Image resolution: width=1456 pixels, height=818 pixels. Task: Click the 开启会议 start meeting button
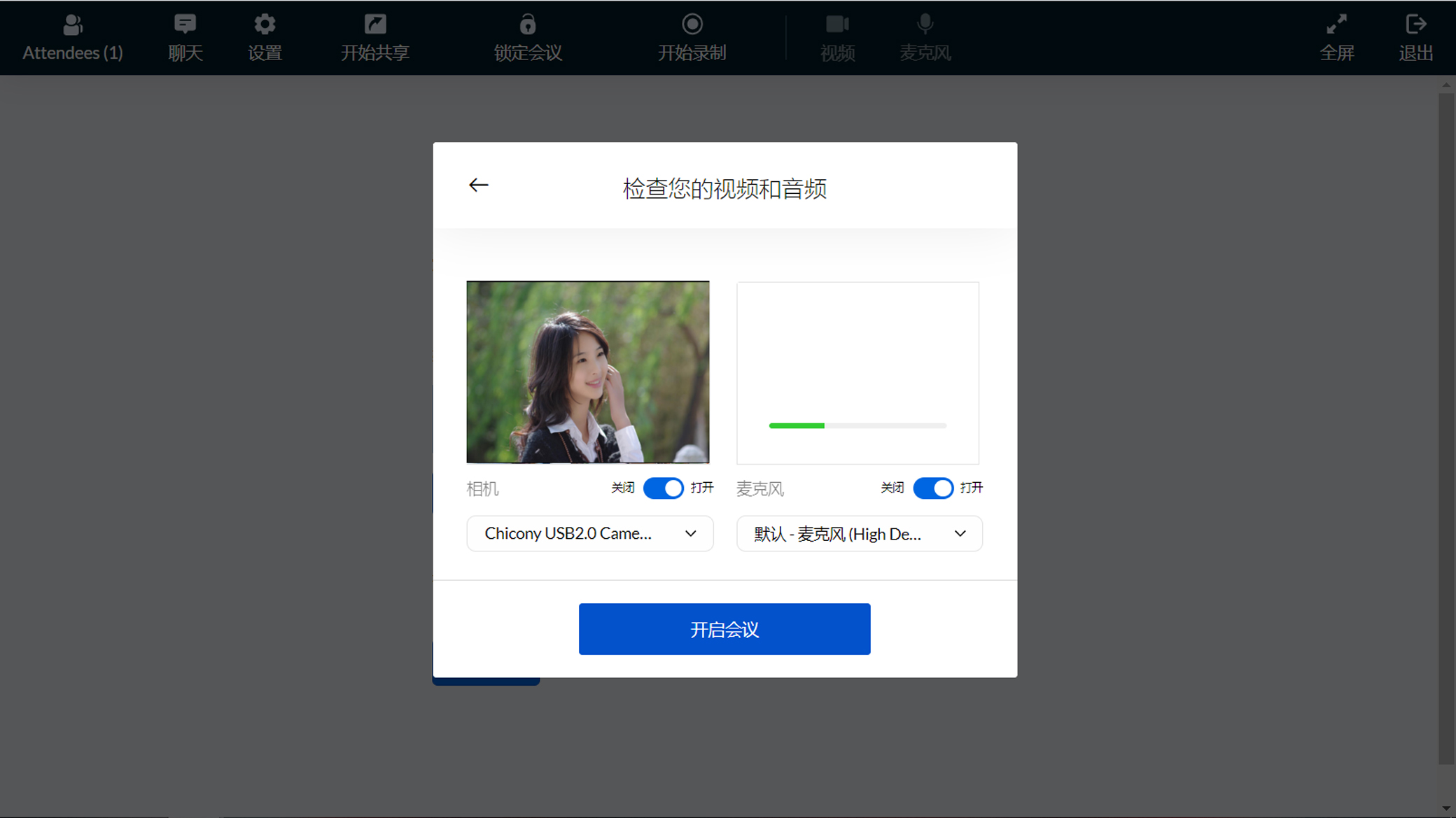724,629
